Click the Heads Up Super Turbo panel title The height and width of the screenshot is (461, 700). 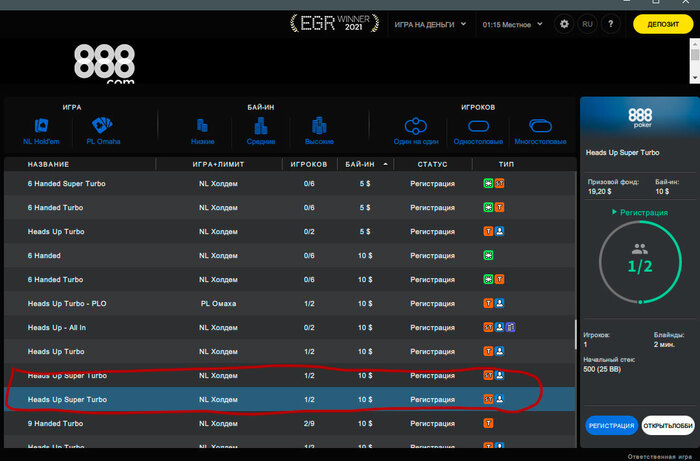click(622, 153)
